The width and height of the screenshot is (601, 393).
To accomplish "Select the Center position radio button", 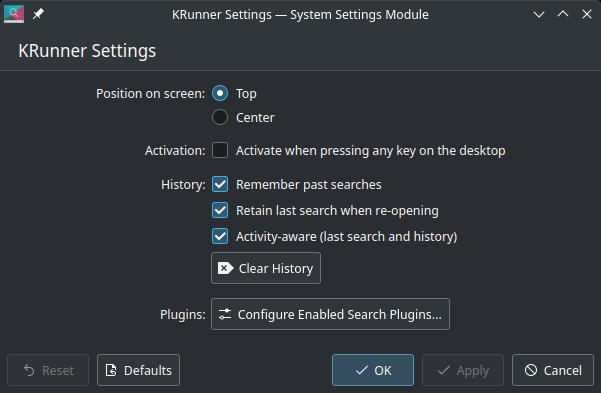I will click(220, 117).
